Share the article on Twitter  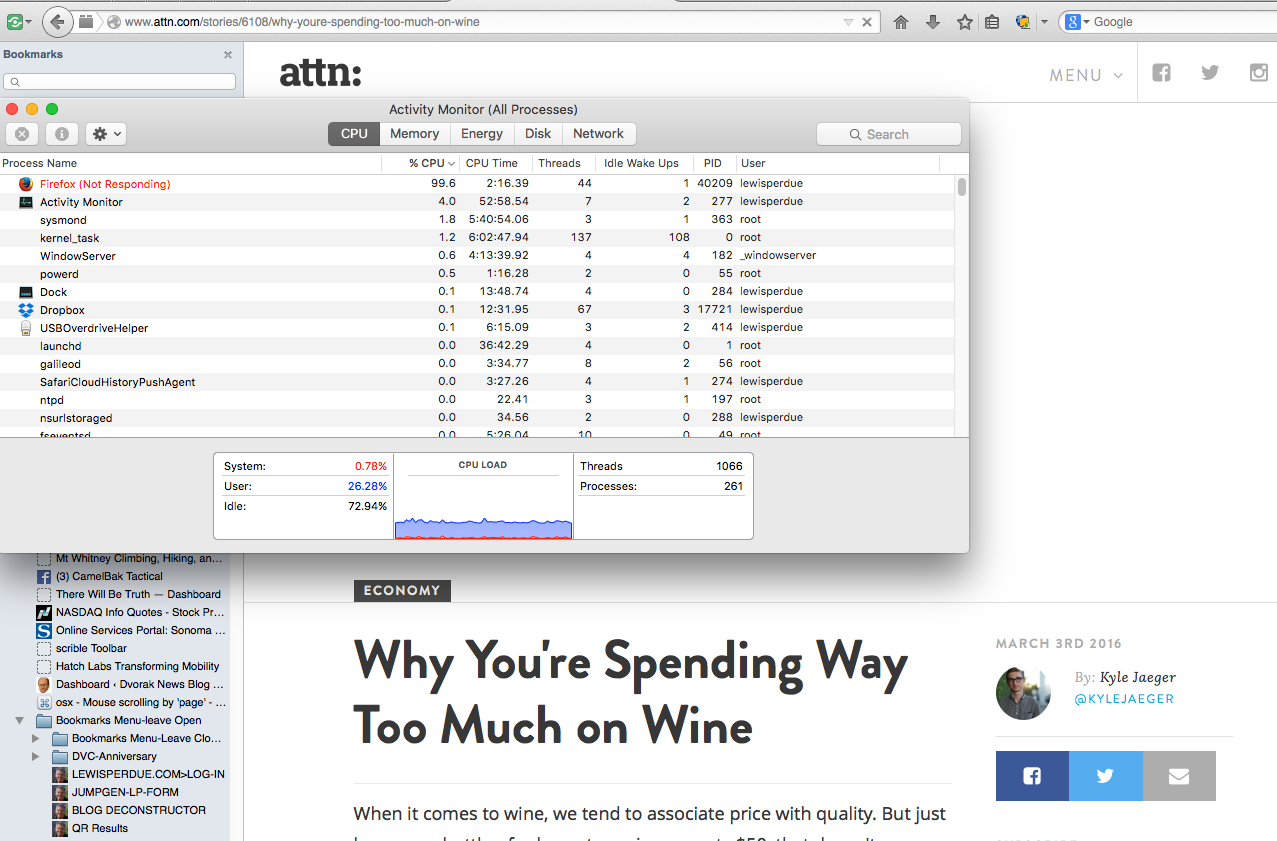tap(1105, 776)
